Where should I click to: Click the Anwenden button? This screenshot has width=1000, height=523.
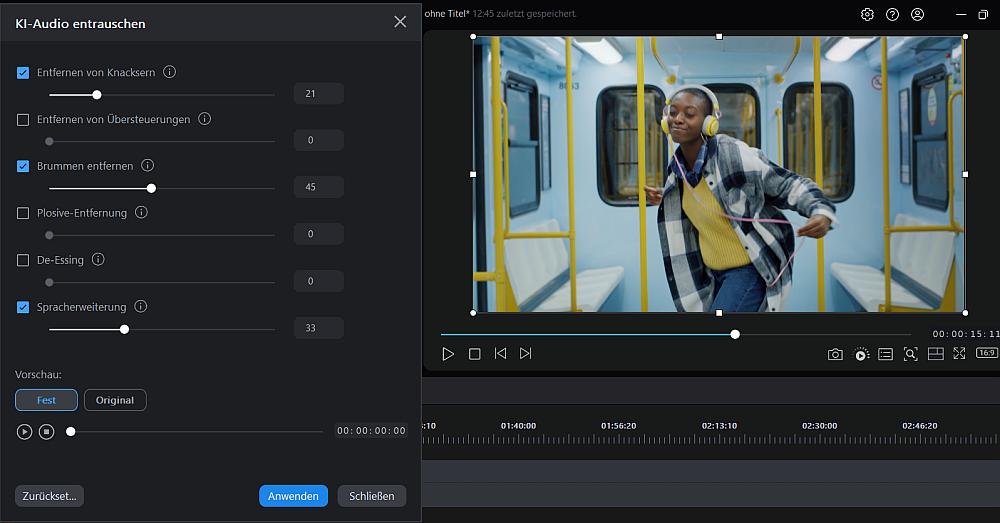click(293, 496)
